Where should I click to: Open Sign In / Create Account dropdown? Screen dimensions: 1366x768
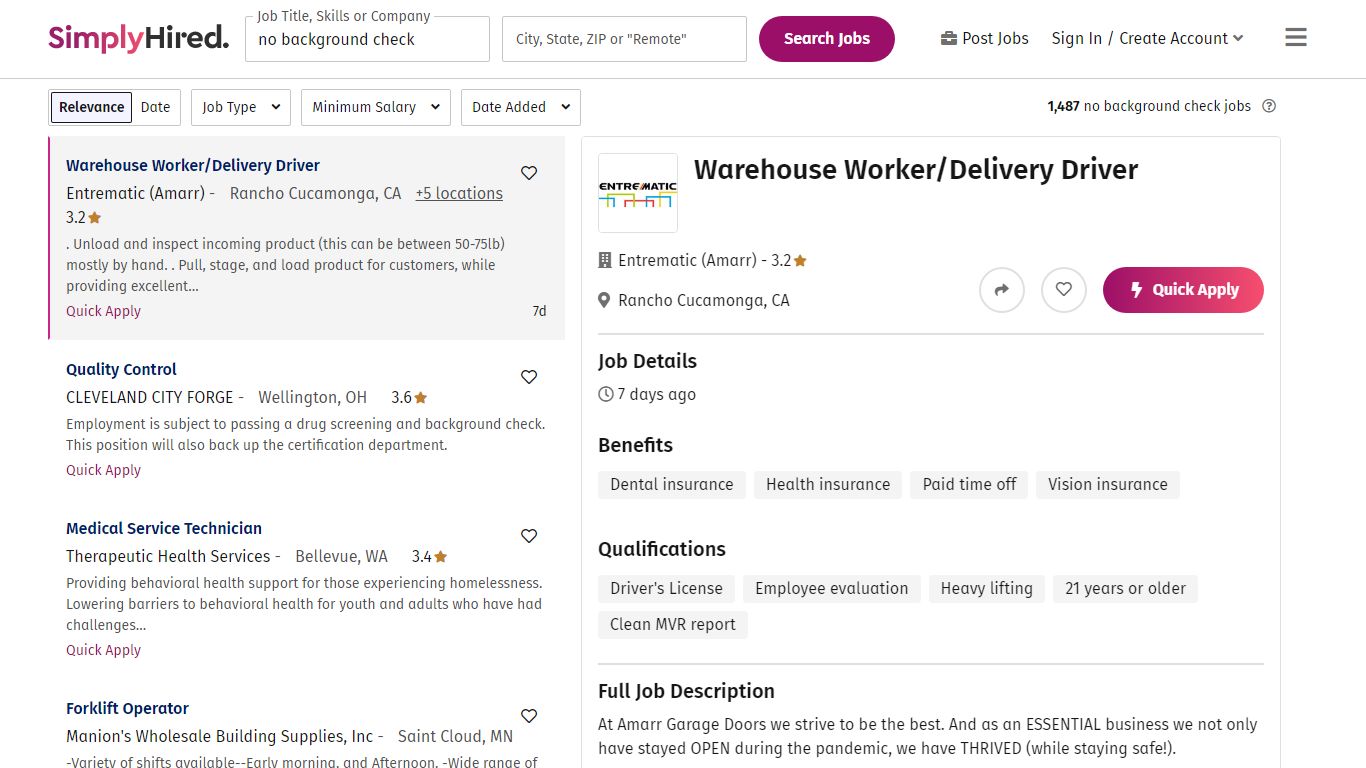pos(1147,38)
